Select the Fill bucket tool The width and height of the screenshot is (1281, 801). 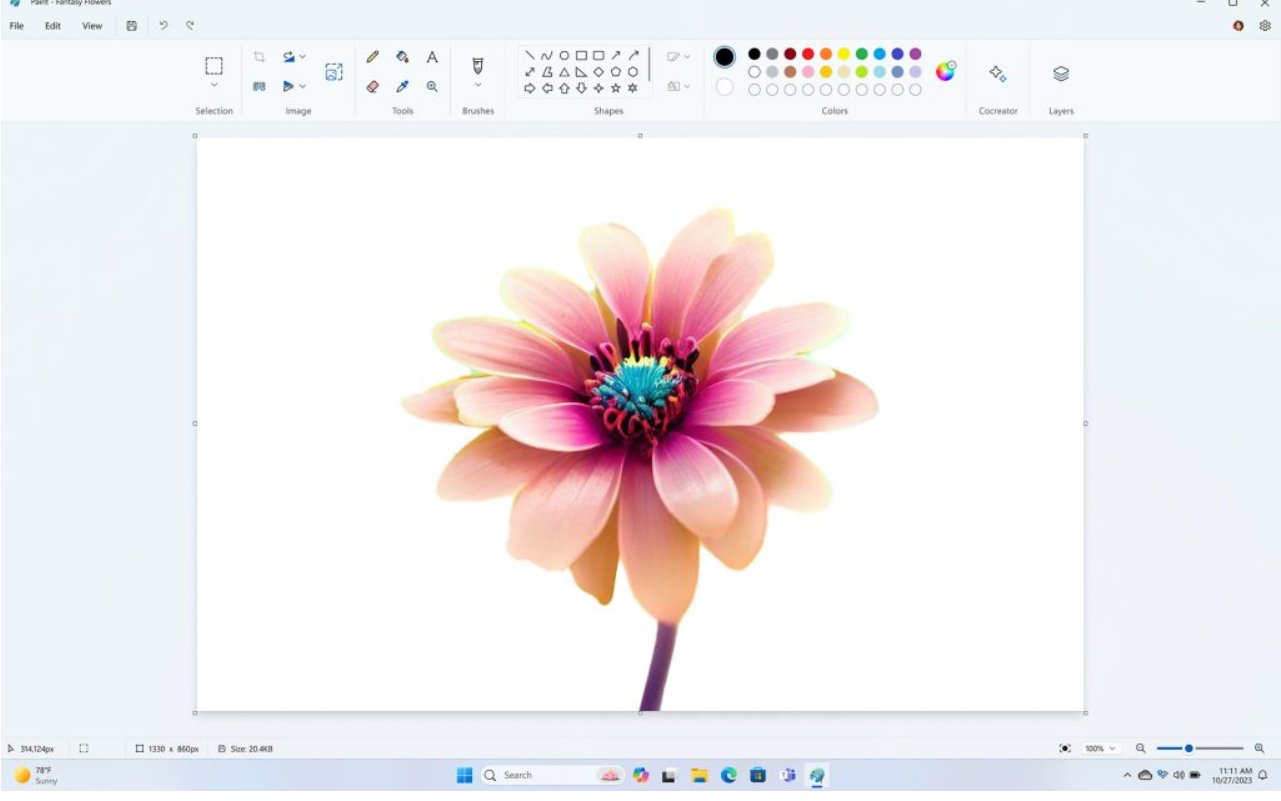[x=402, y=57]
